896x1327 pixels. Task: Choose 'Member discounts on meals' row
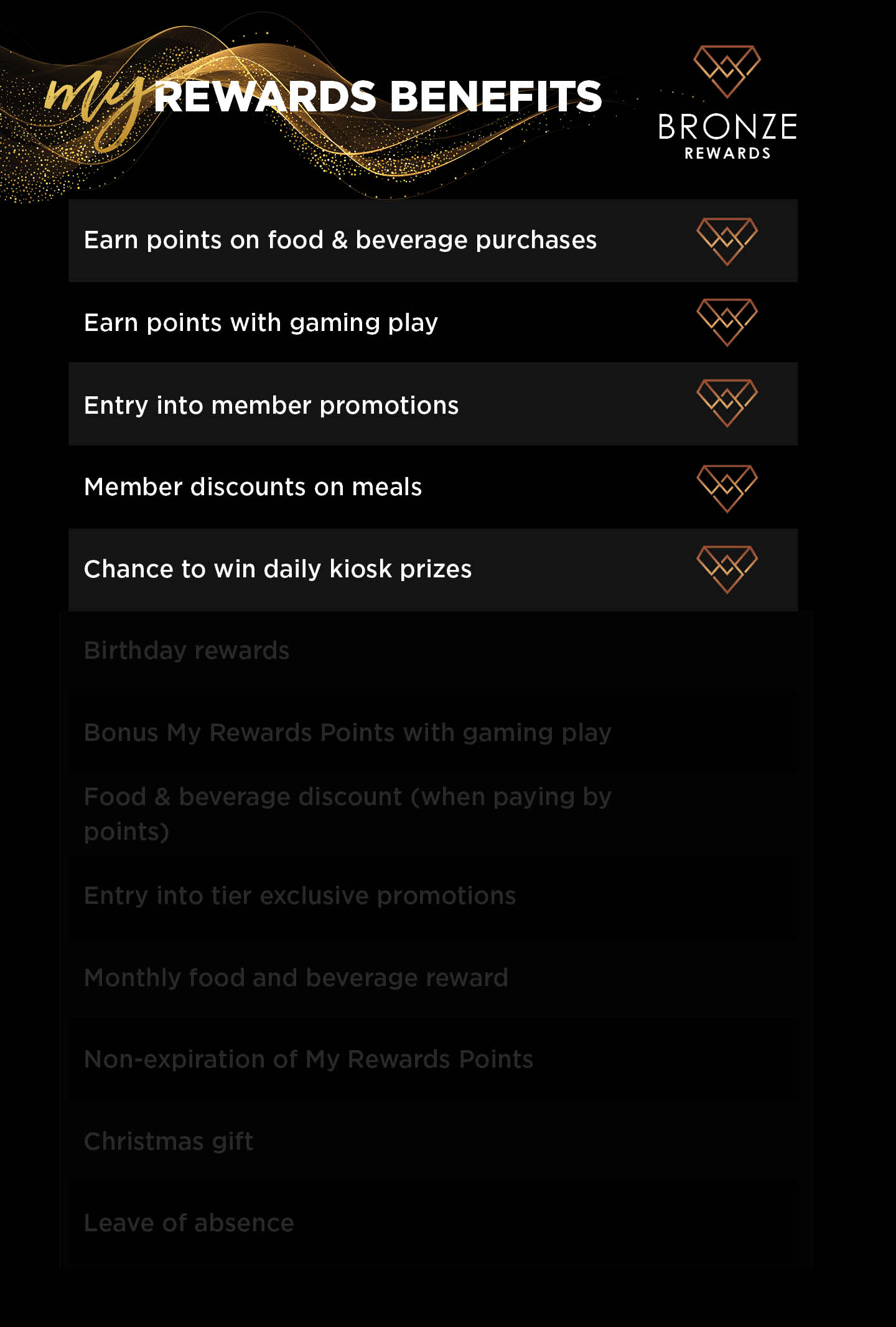(433, 487)
